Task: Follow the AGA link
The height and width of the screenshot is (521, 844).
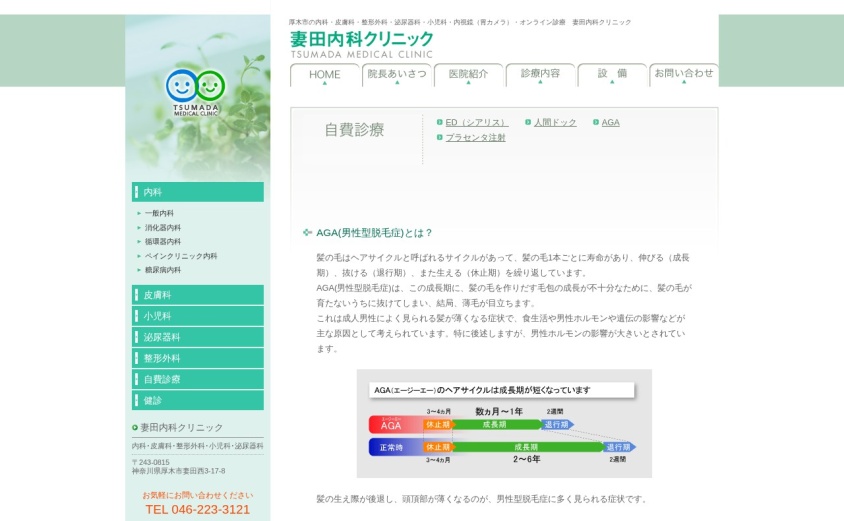Action: pos(610,123)
